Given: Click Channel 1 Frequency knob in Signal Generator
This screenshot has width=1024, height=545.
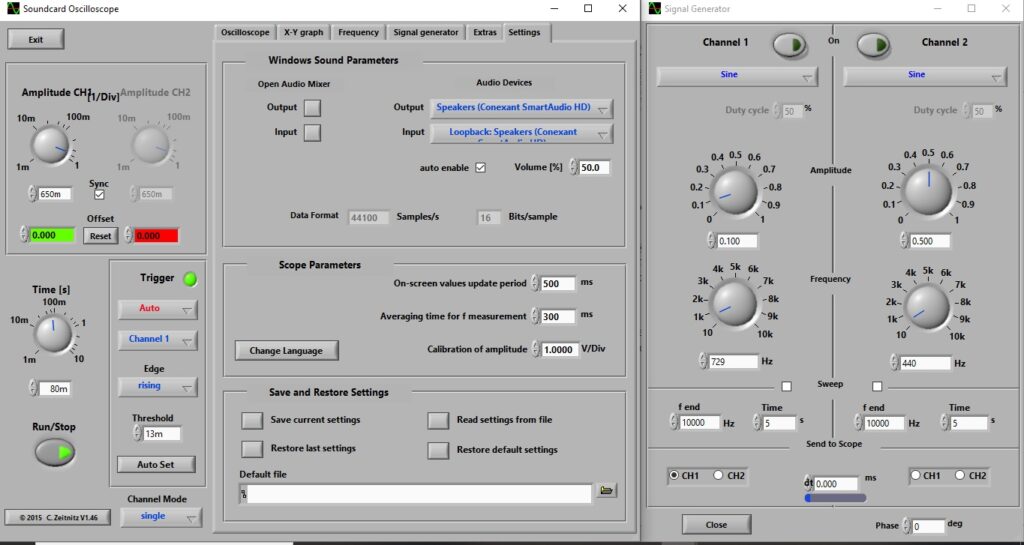Looking at the screenshot, I should tap(733, 304).
